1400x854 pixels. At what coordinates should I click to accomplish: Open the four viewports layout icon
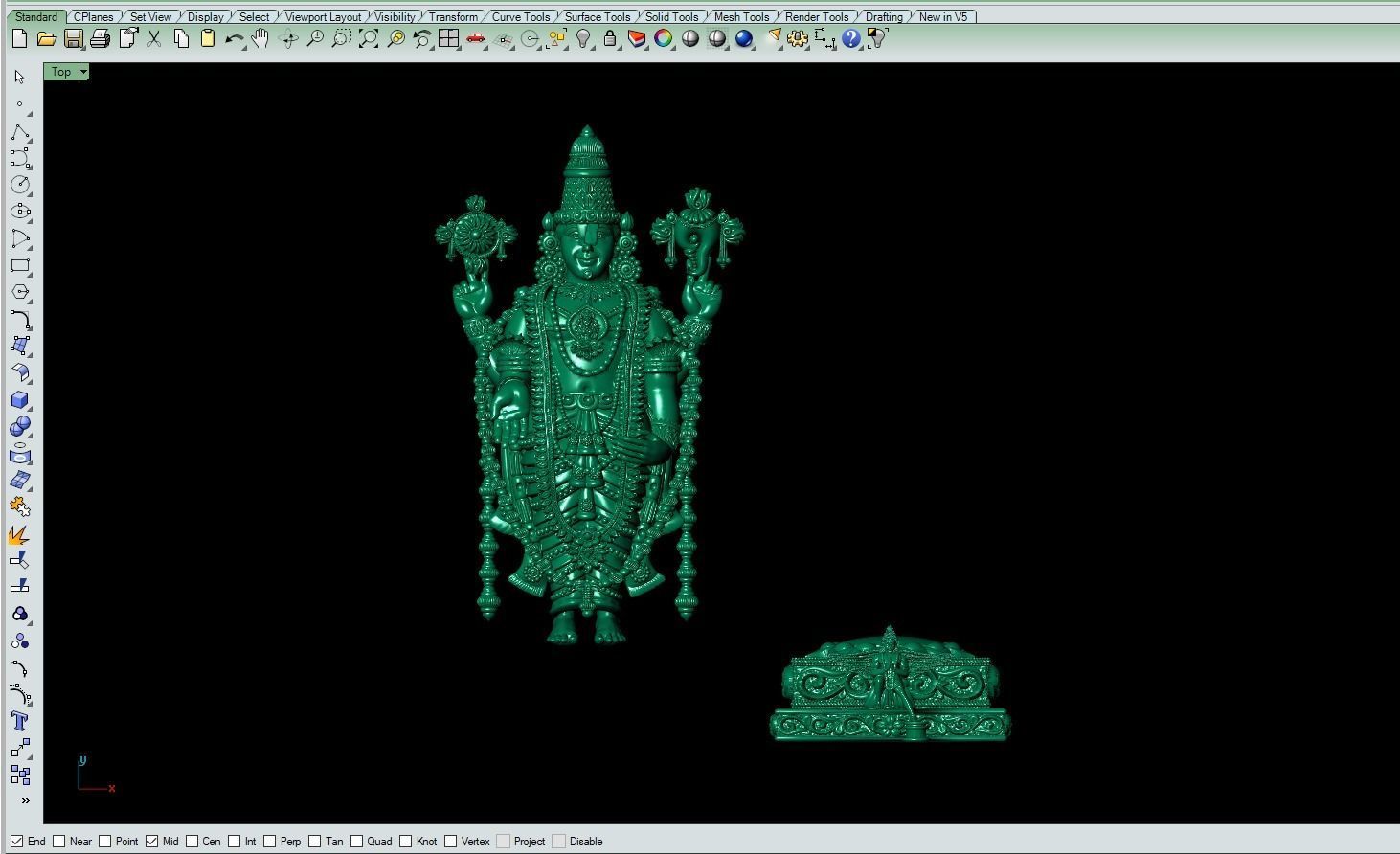[449, 39]
